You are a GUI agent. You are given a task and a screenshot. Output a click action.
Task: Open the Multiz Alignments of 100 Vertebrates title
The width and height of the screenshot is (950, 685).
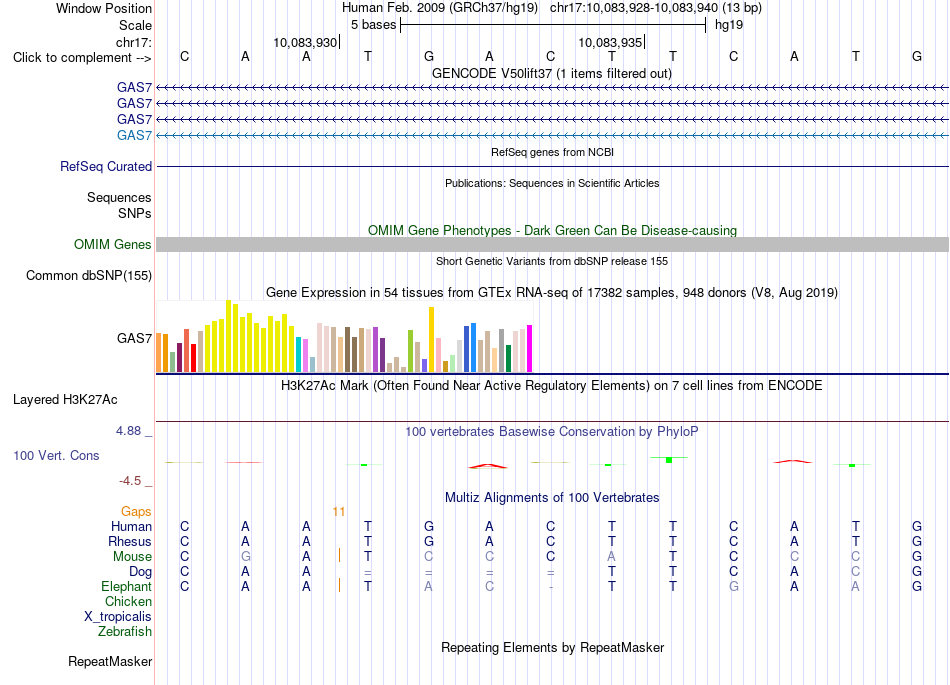tap(552, 498)
